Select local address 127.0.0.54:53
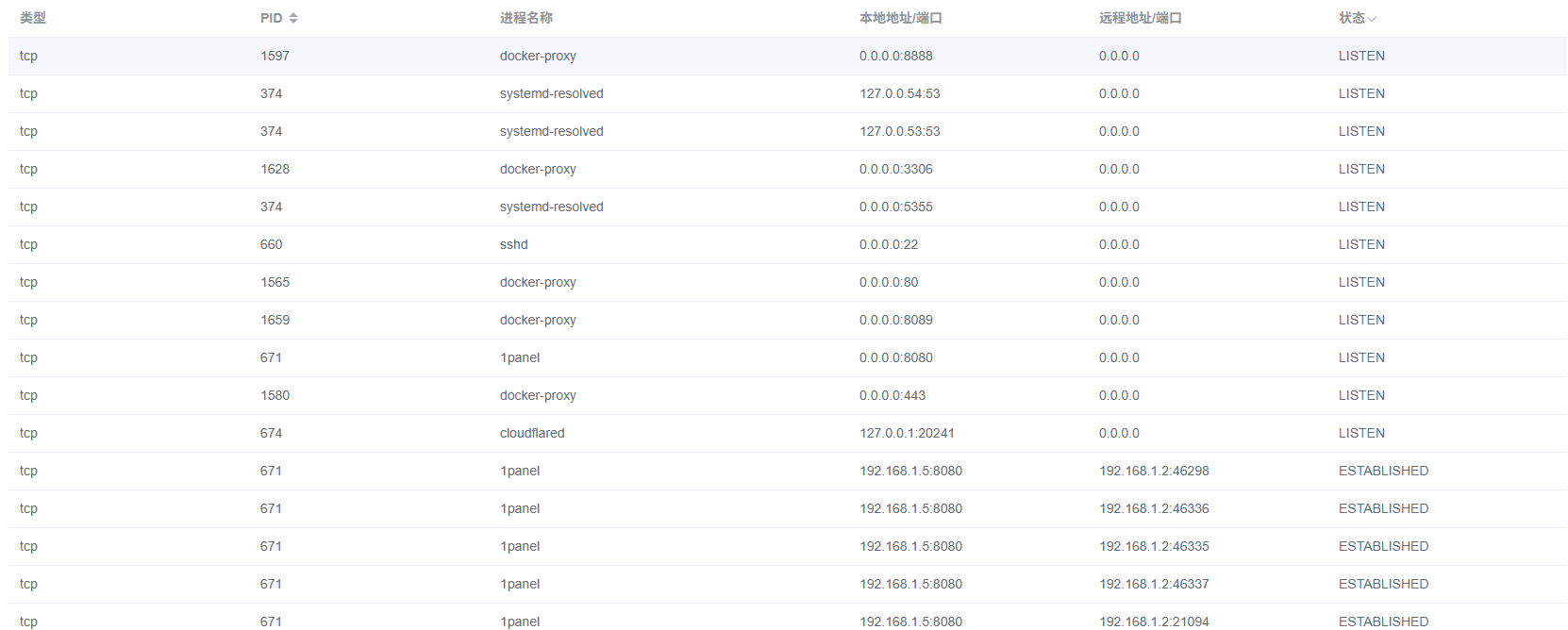1568x630 pixels. [900, 93]
